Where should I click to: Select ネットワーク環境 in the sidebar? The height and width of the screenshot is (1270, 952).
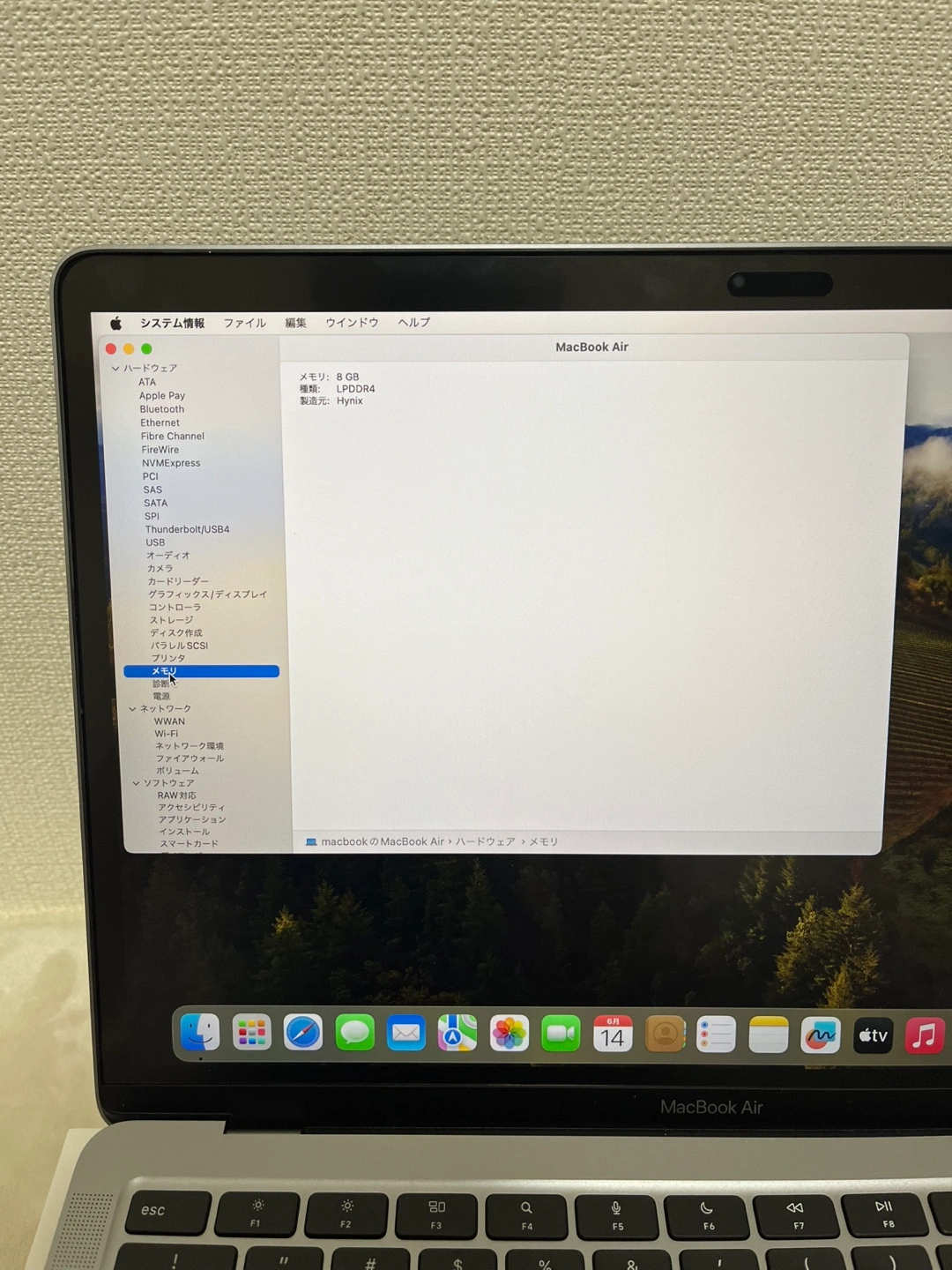pos(190,746)
